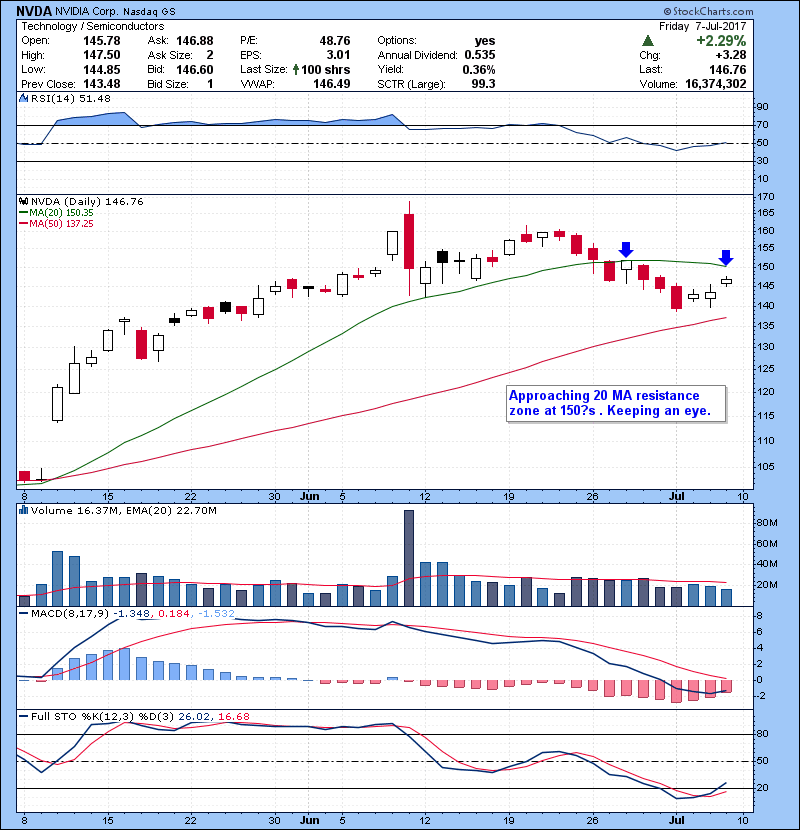Click the +2.29% percent change
Image resolution: width=800 pixels, height=830 pixels.
point(721,41)
